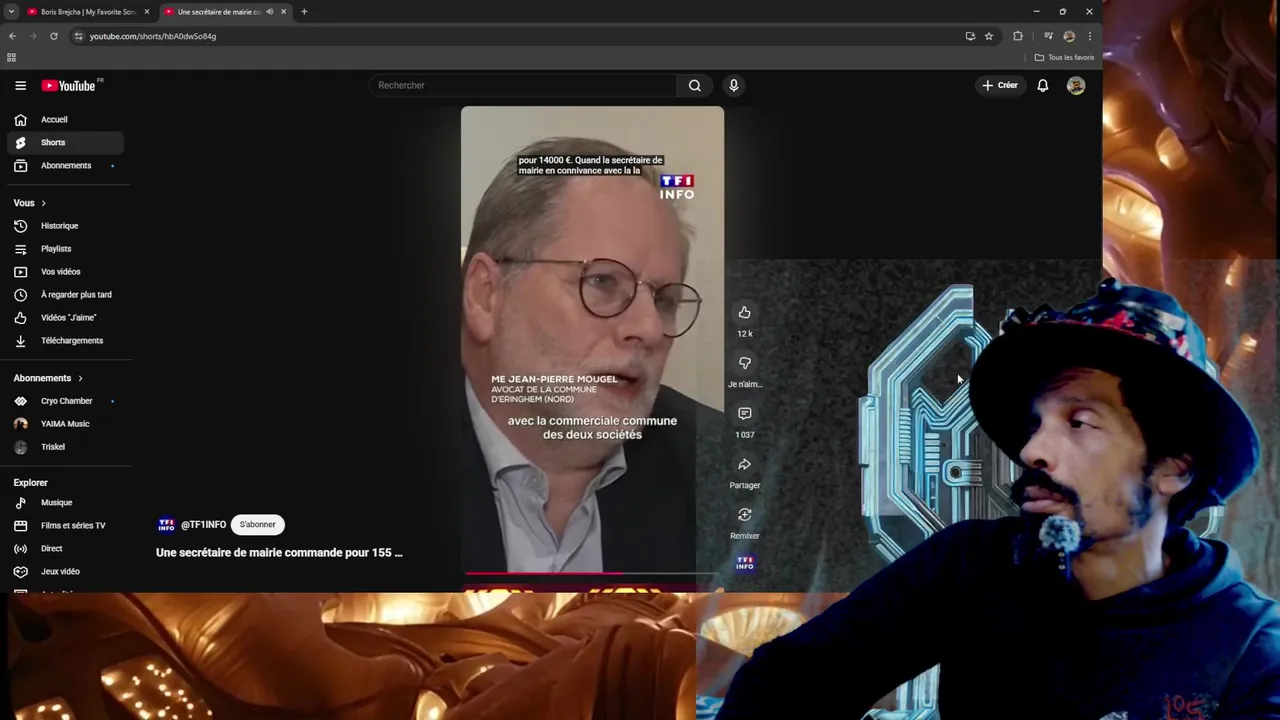Open Historique in the sidebar
Screen dimensions: 1280x720
point(65,226)
